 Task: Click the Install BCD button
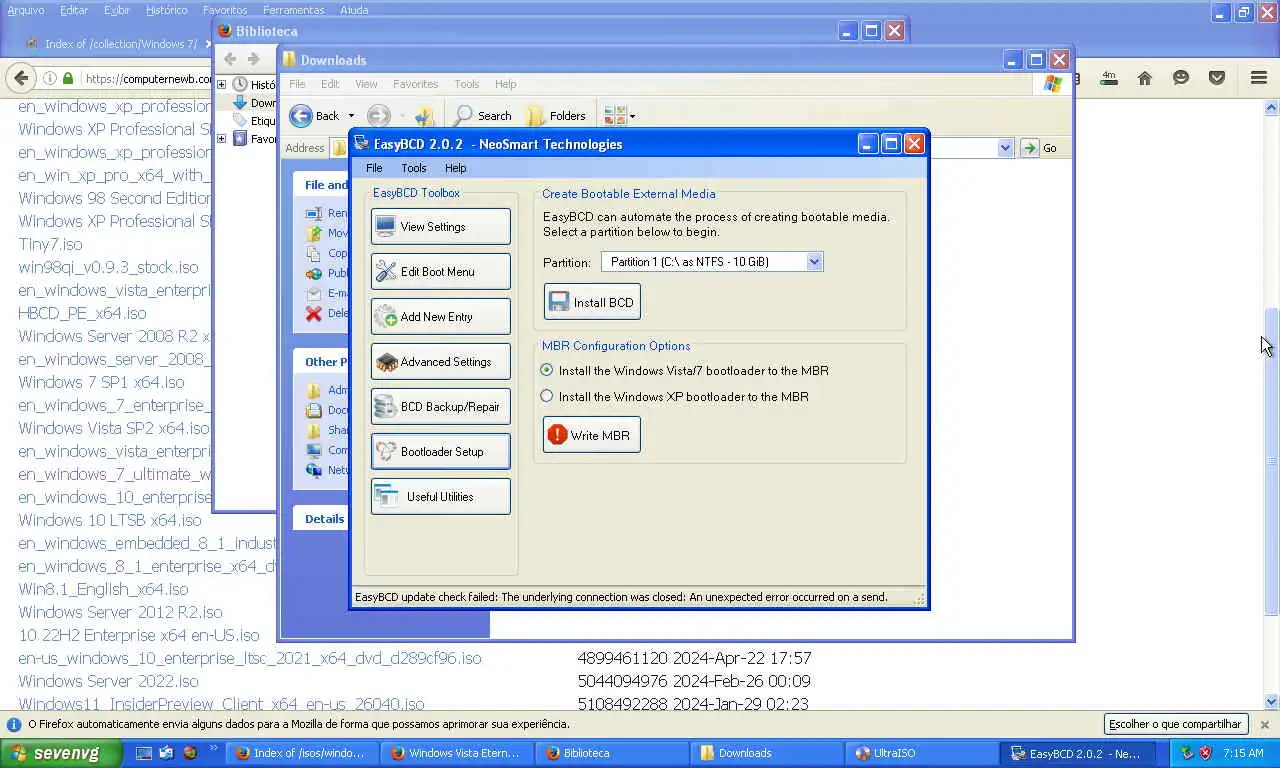(x=592, y=302)
